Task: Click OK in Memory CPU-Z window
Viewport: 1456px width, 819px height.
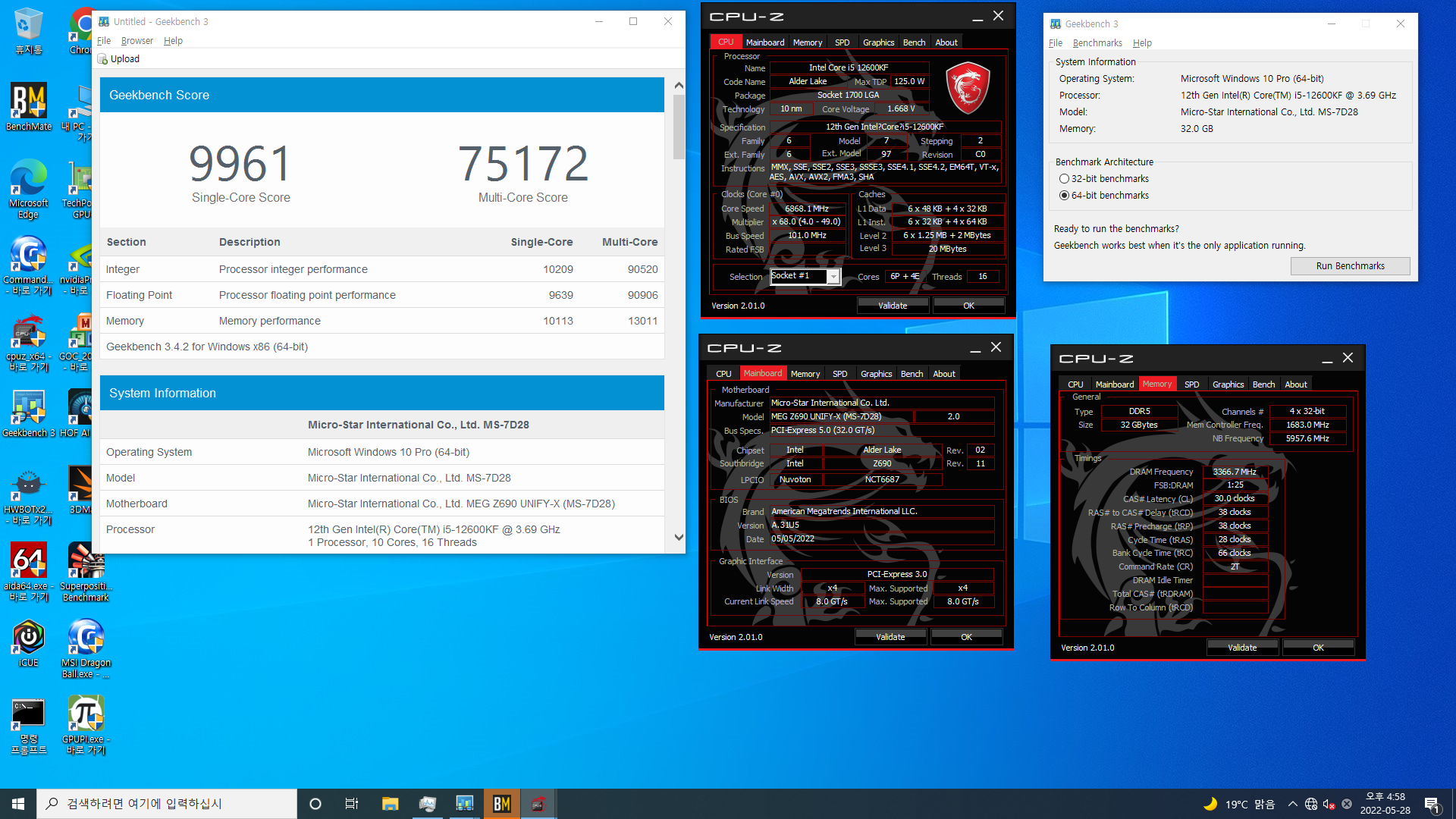Action: point(1318,648)
